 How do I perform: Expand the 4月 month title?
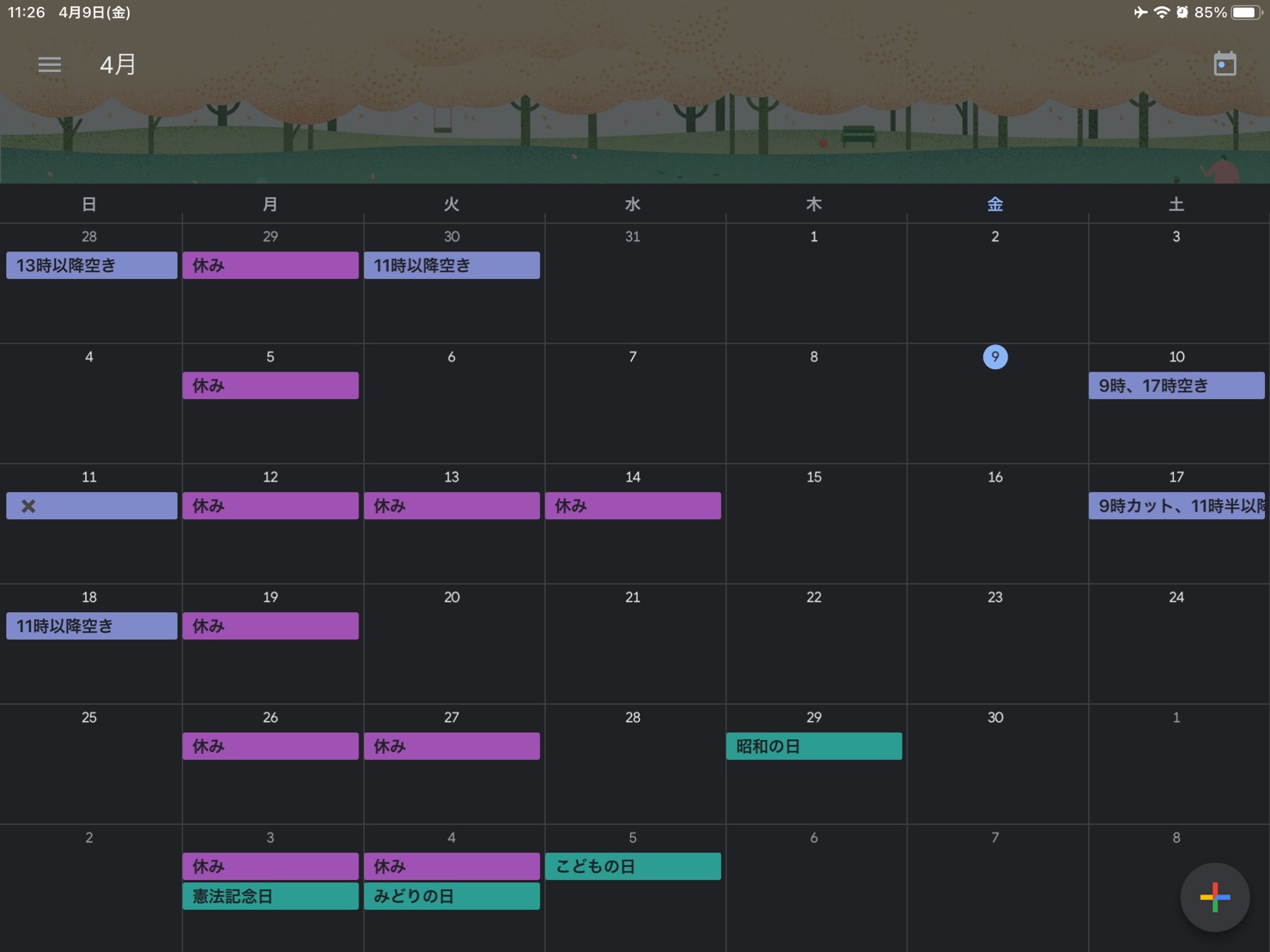[118, 64]
